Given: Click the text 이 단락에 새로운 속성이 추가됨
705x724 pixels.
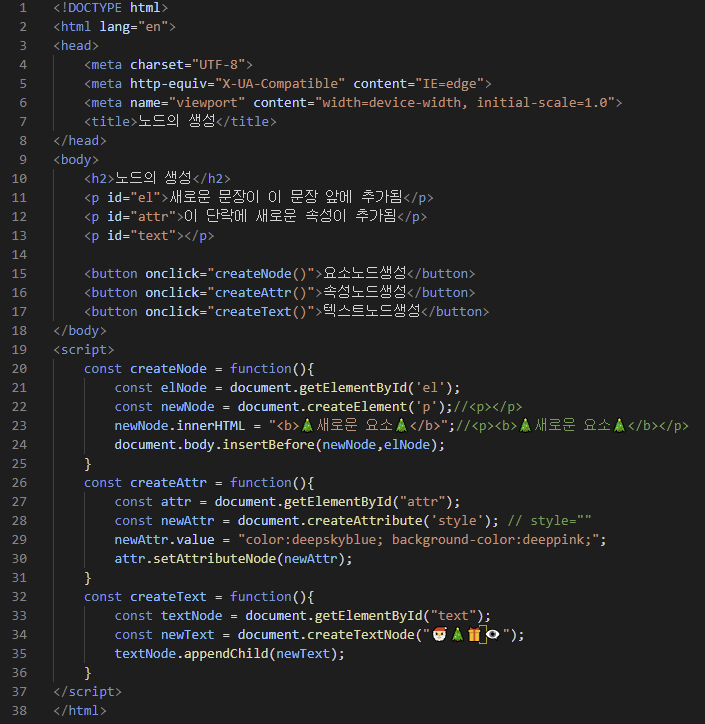Looking at the screenshot, I should point(290,216).
